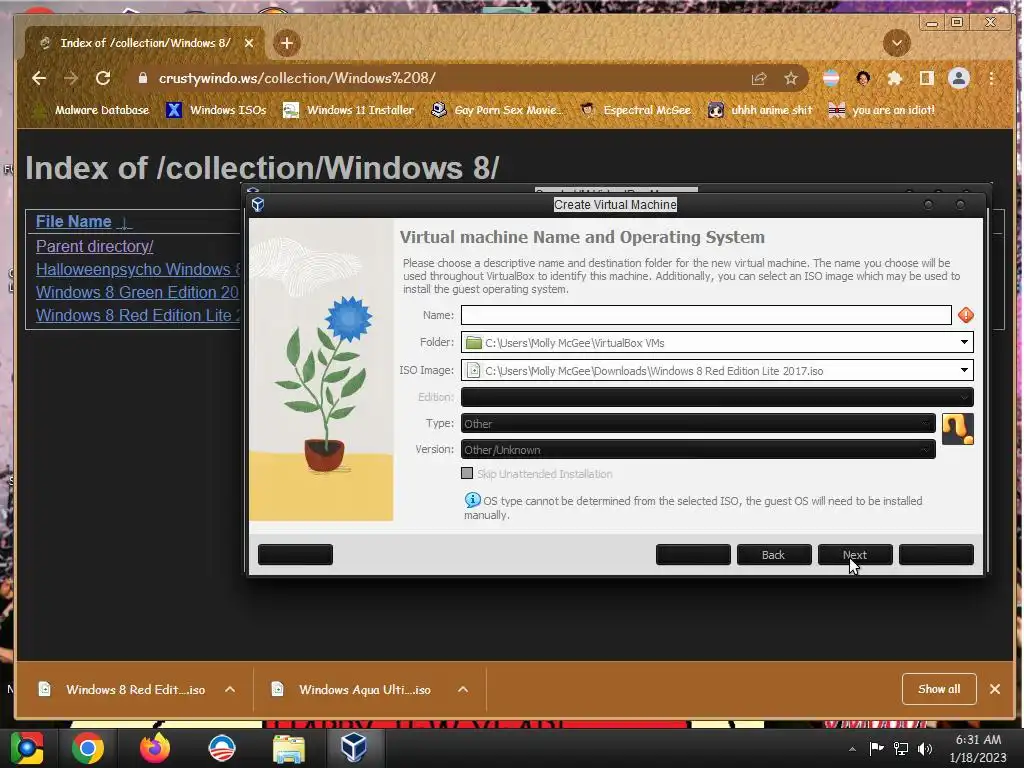Click Show all downloads button
This screenshot has height=768, width=1024.
coord(939,689)
